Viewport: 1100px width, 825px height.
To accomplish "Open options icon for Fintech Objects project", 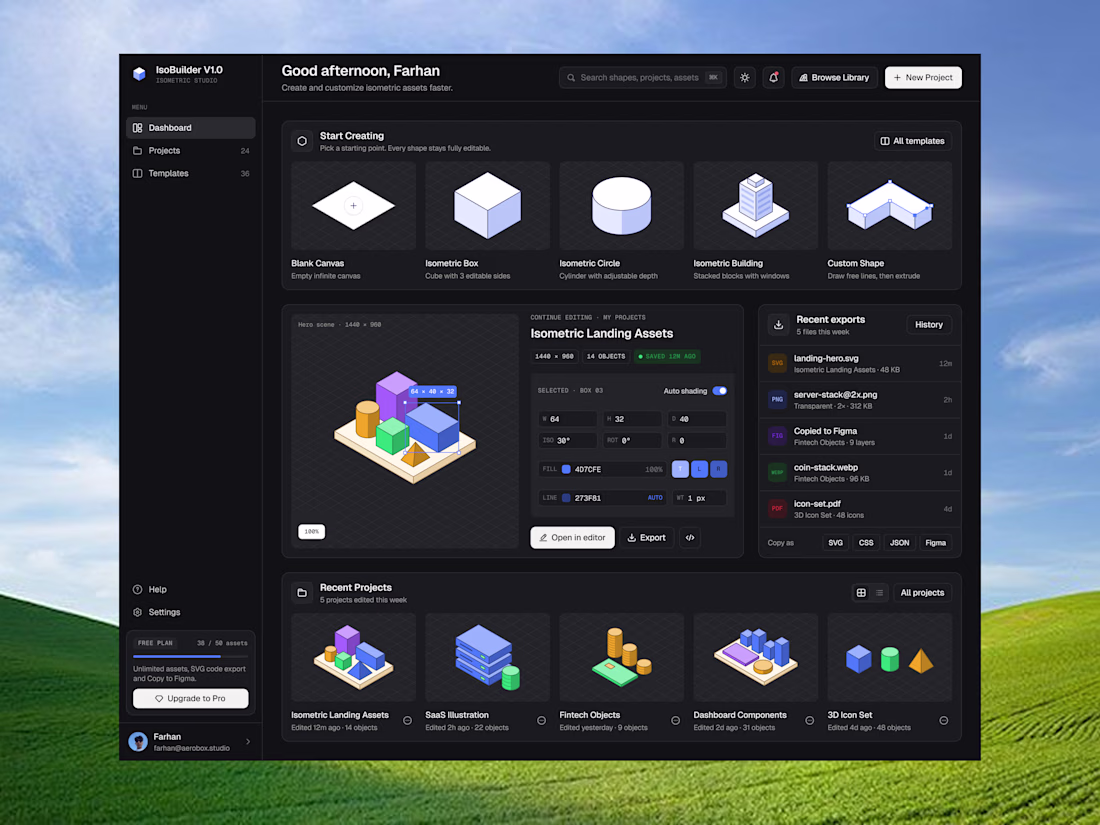I will tap(676, 720).
